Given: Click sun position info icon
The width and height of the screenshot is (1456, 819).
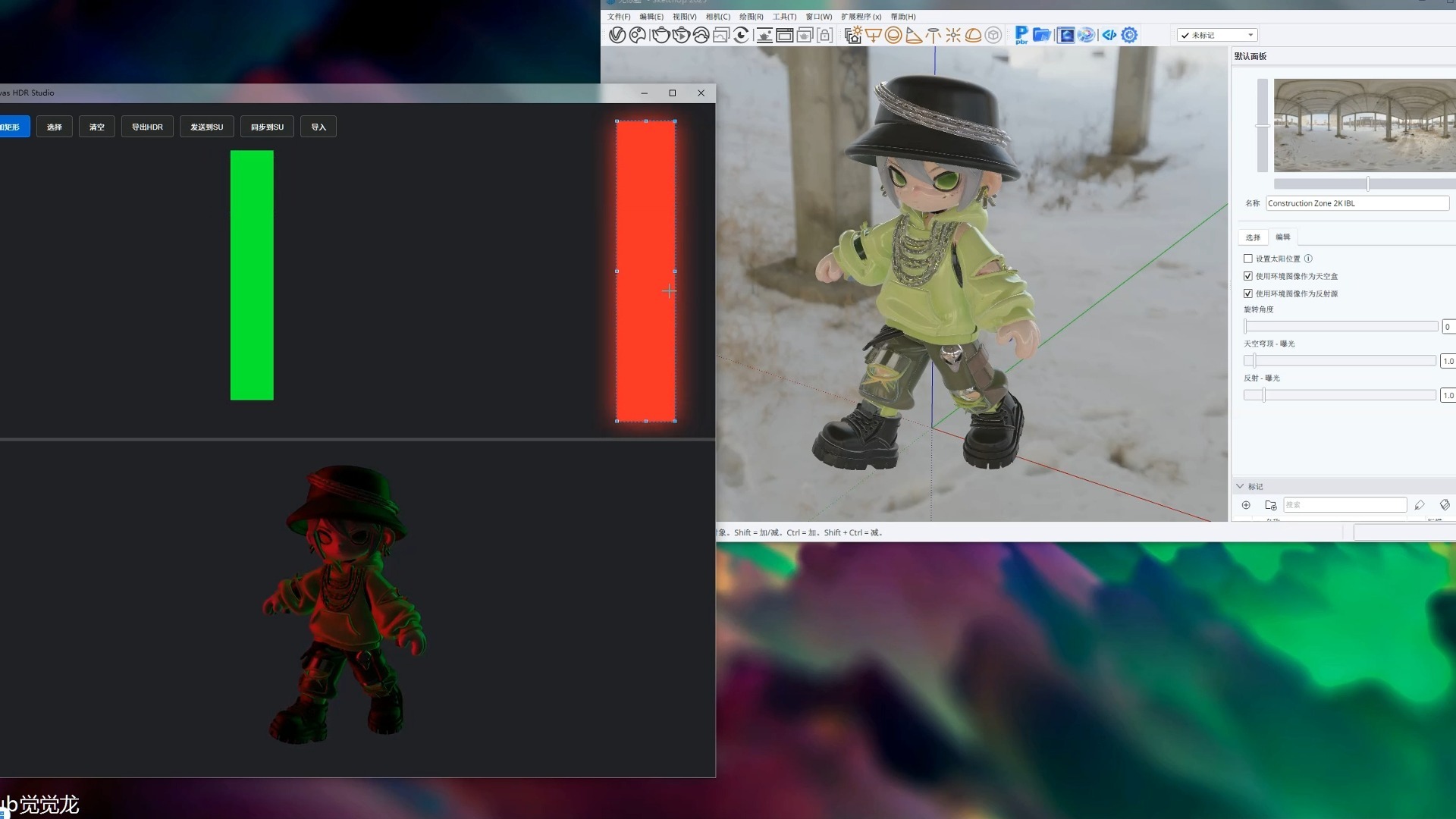Looking at the screenshot, I should pyautogui.click(x=1308, y=259).
